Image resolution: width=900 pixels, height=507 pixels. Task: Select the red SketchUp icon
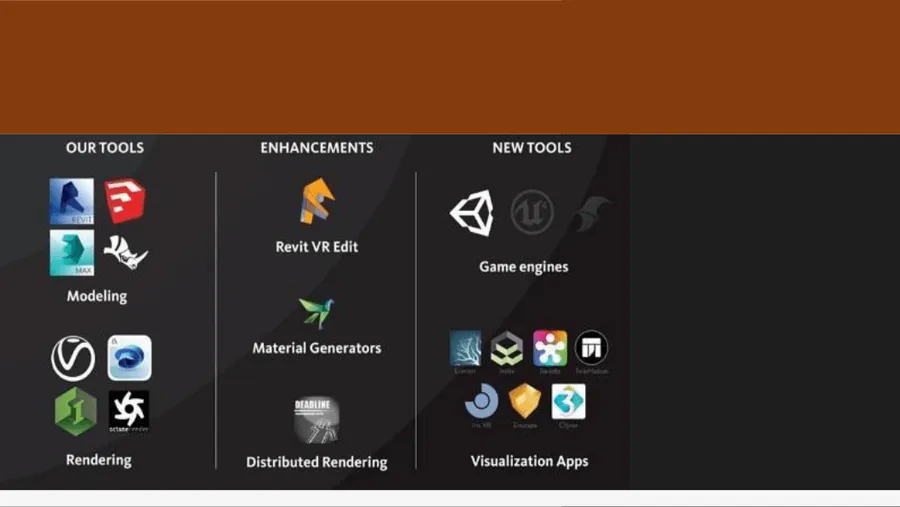[125, 201]
